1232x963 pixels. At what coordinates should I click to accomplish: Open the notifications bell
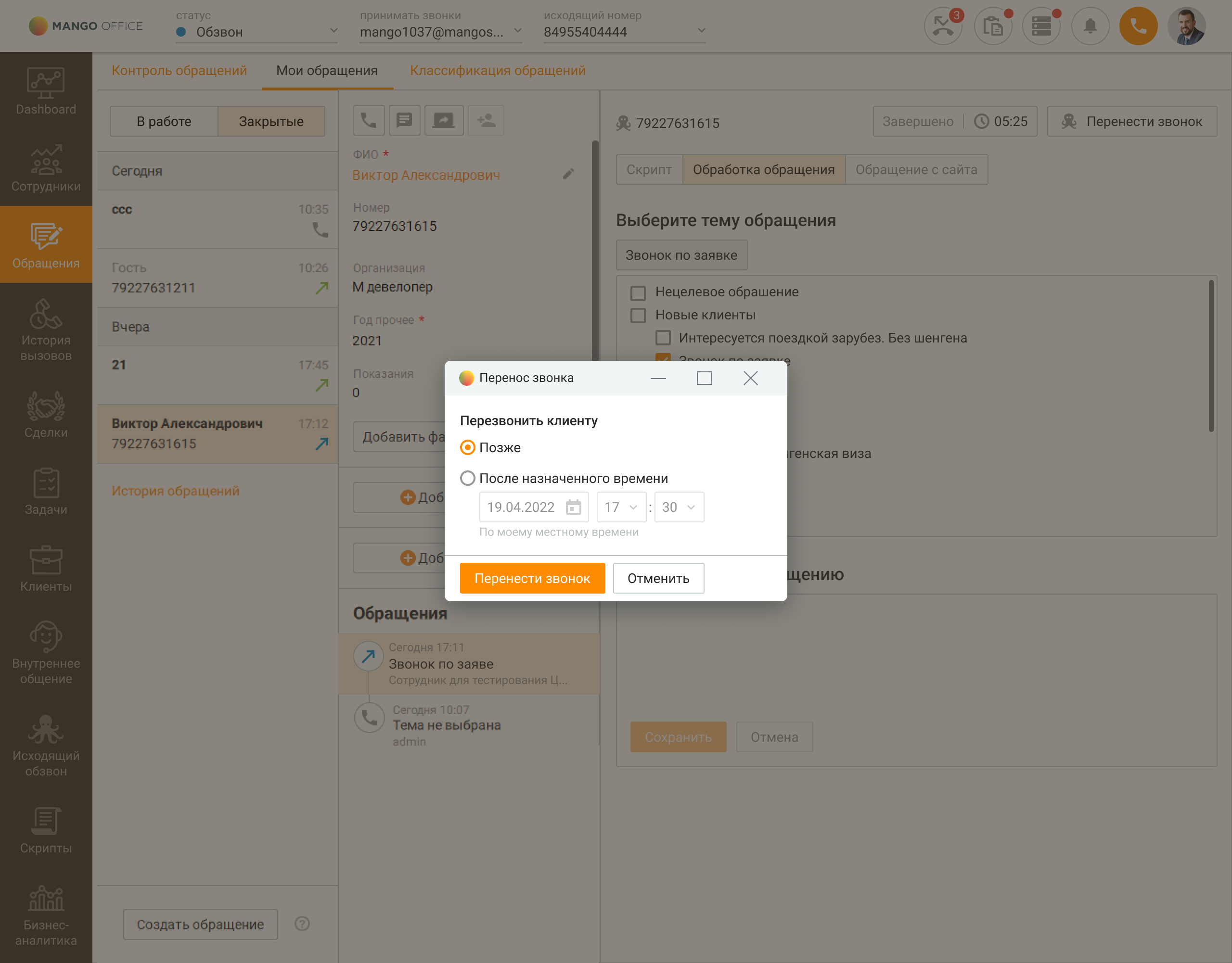1090,26
